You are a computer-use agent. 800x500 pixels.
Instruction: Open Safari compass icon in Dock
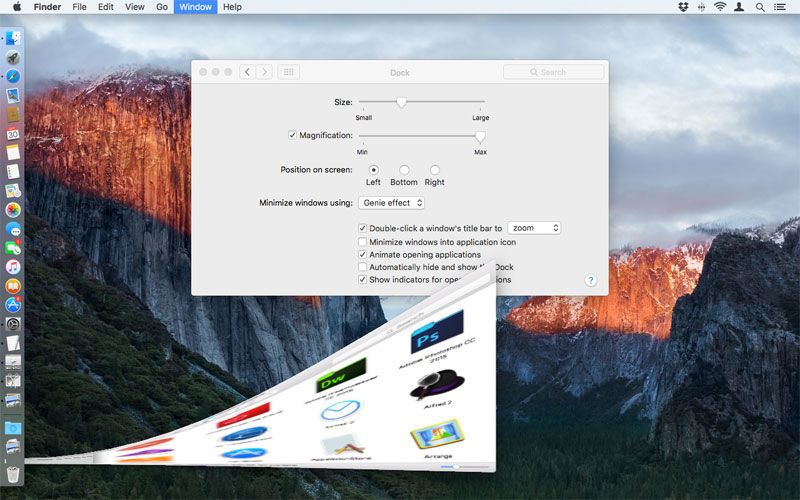(x=13, y=76)
